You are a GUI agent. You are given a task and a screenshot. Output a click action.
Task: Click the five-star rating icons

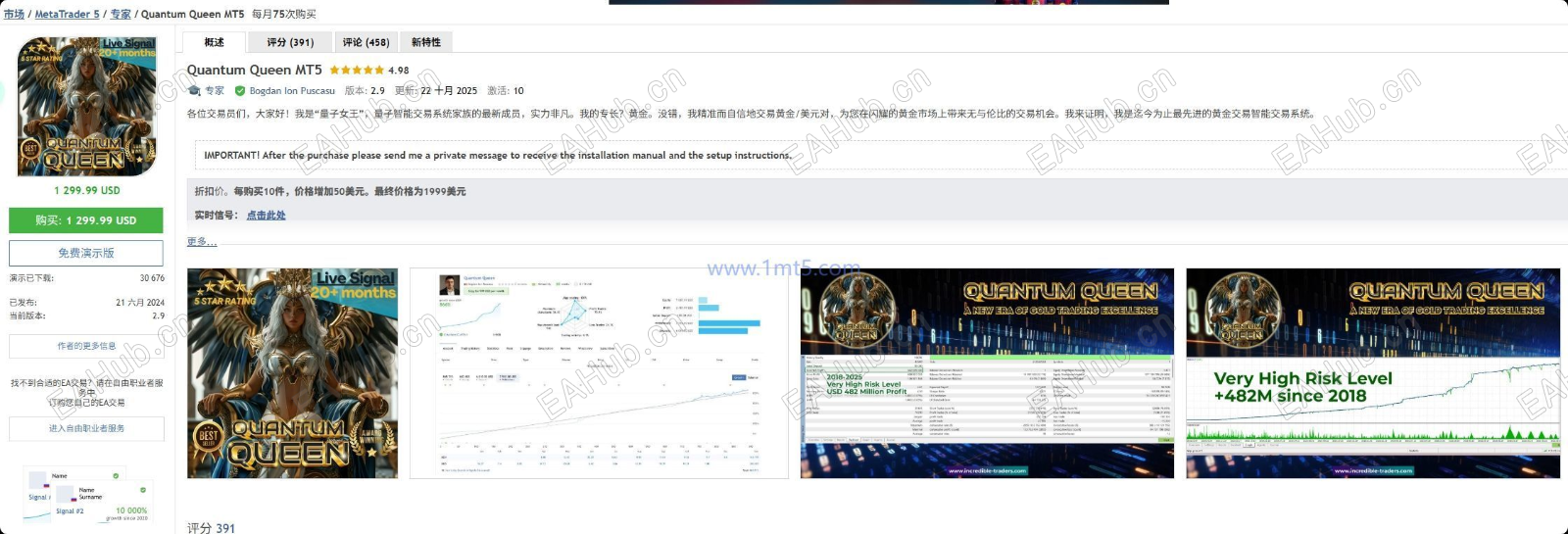point(357,71)
